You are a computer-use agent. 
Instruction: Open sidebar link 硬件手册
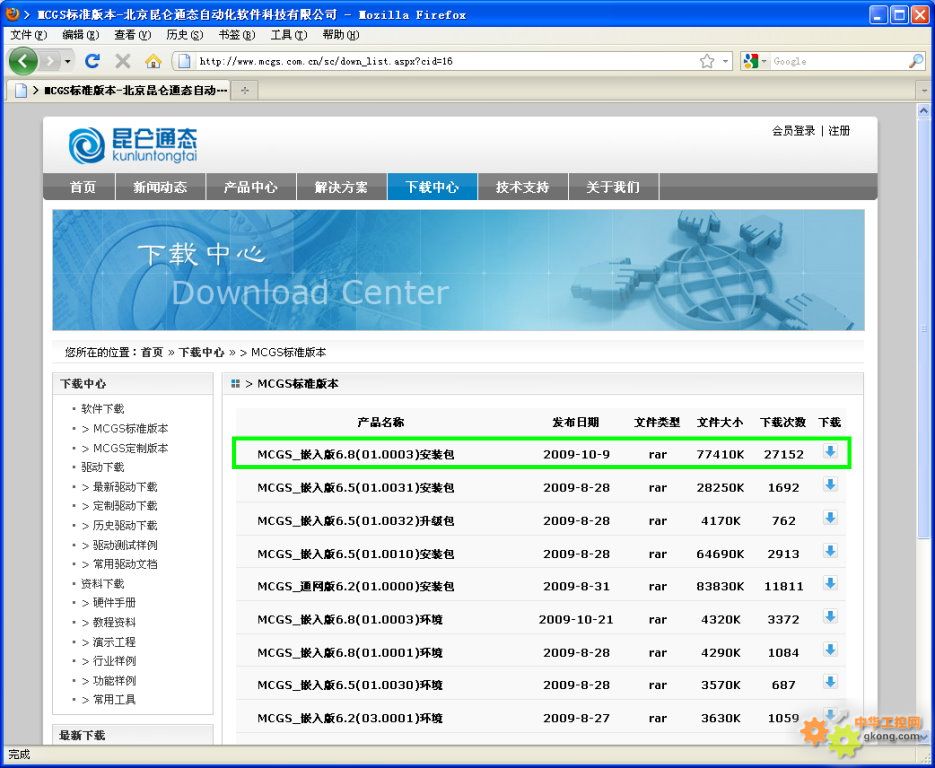click(114, 603)
